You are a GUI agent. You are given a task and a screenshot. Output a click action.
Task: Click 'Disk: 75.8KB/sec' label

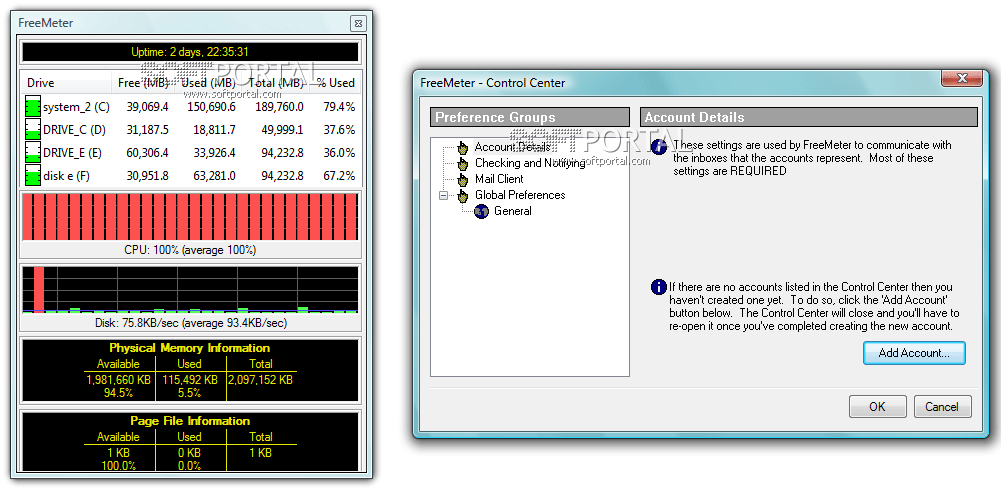(190, 323)
